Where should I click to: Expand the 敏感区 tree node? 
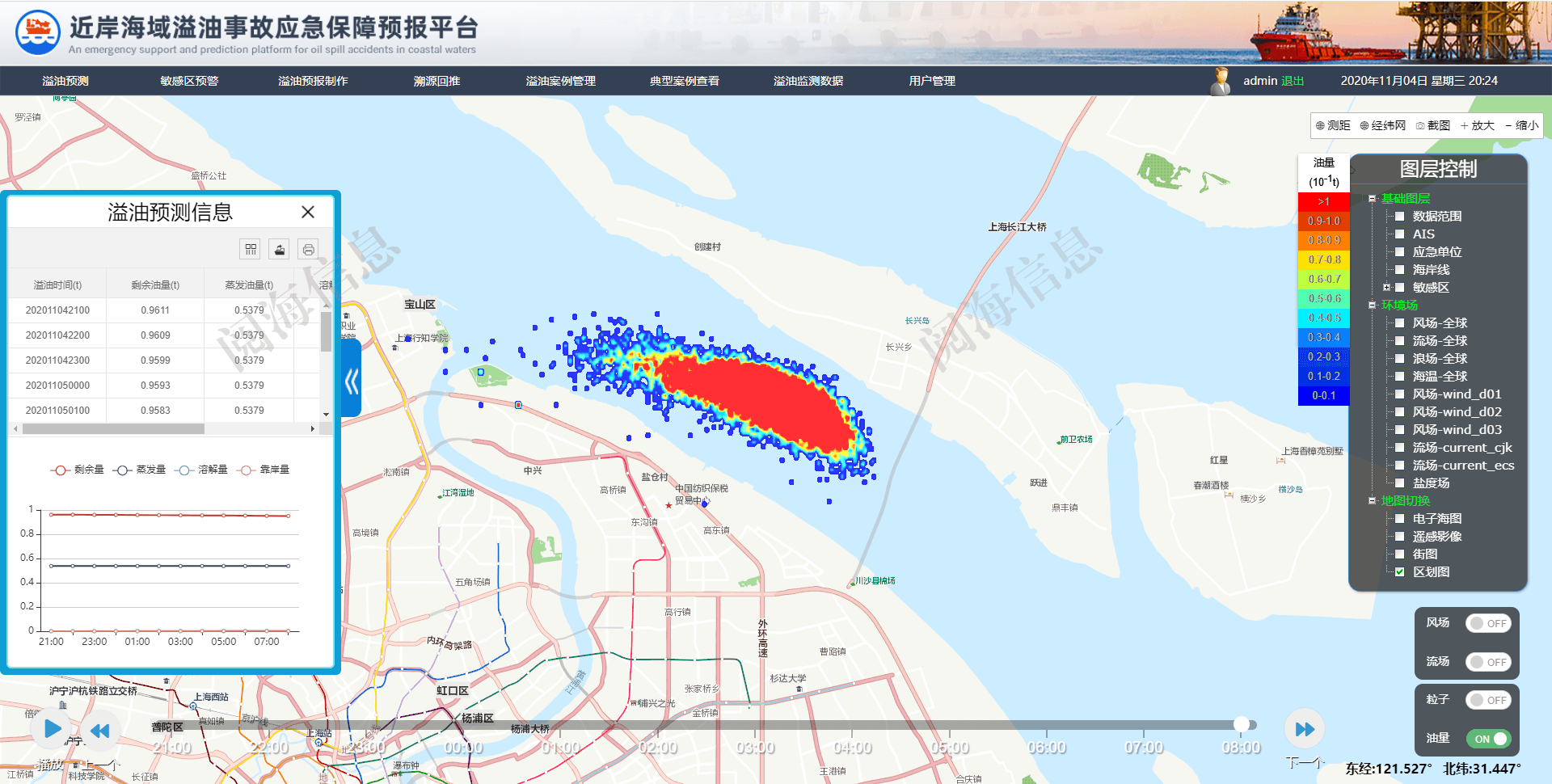[x=1386, y=287]
